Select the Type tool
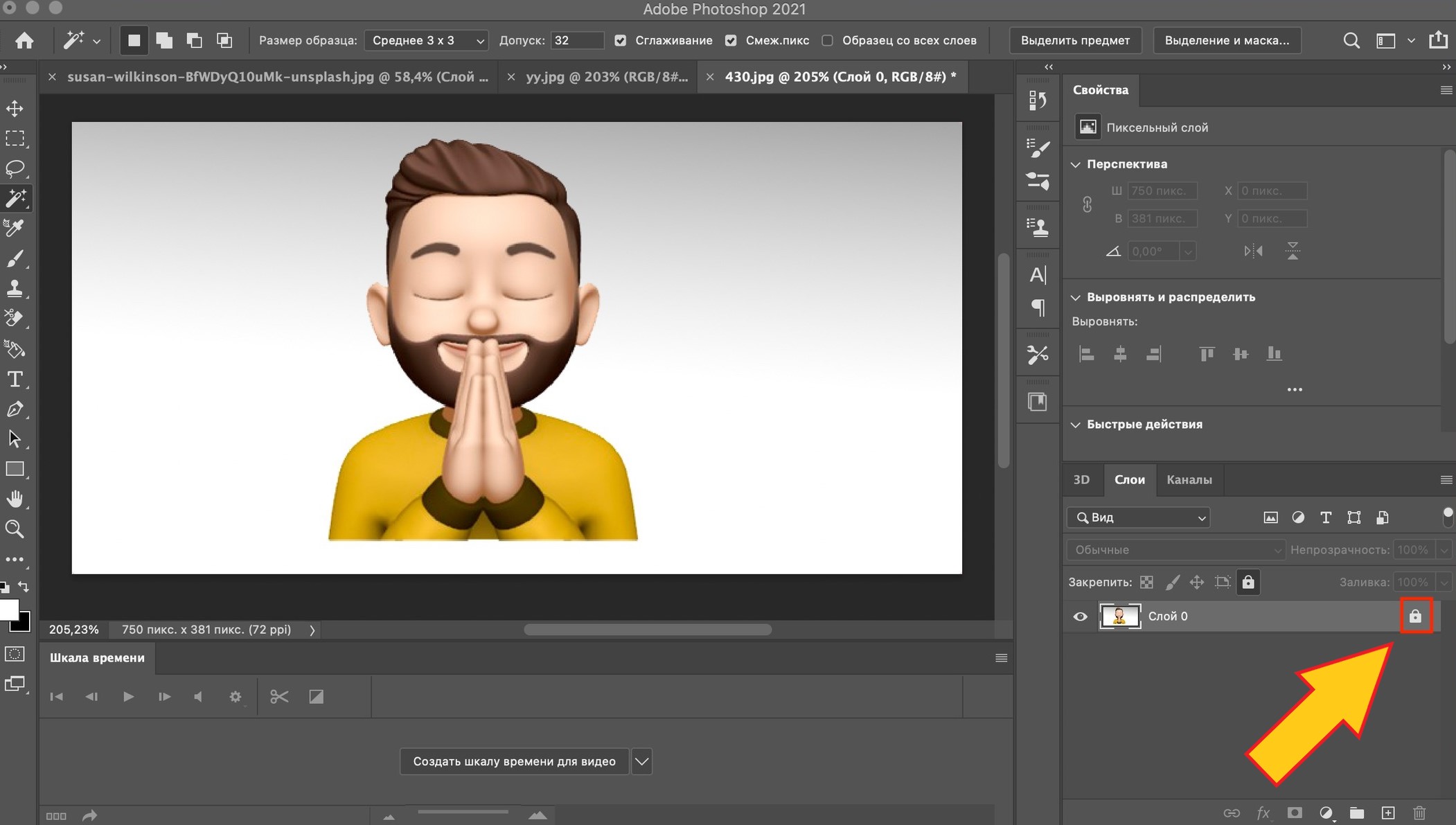 tap(14, 378)
